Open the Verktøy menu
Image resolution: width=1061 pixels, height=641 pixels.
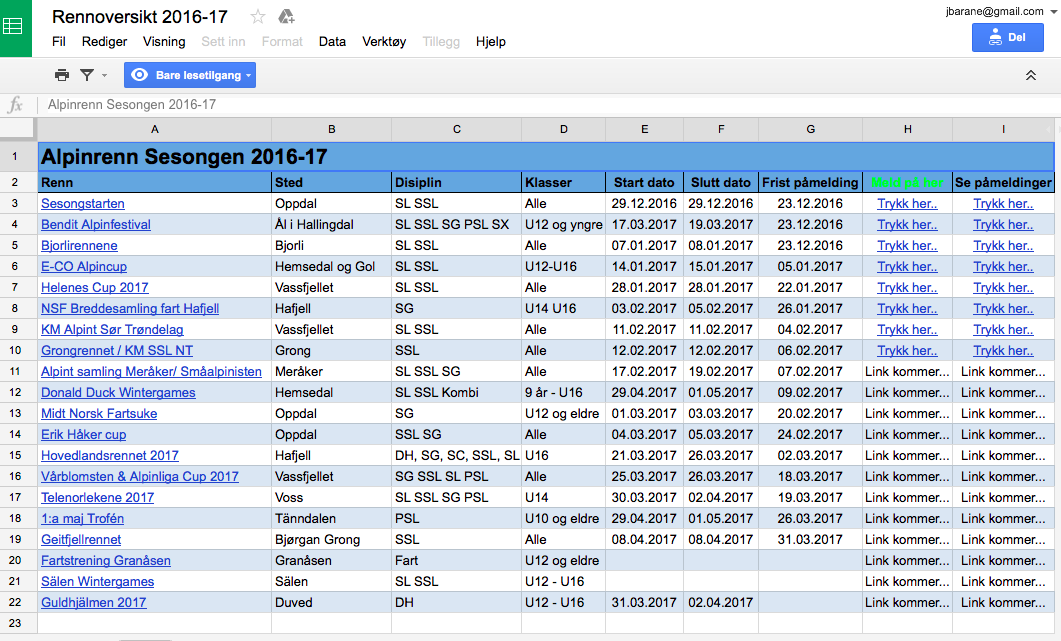point(384,42)
